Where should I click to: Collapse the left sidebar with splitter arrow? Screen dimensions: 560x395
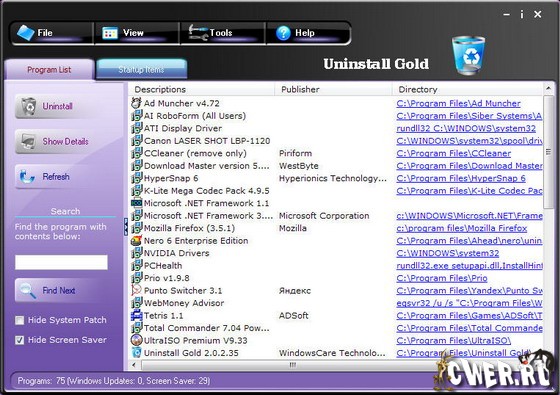pyautogui.click(x=126, y=227)
